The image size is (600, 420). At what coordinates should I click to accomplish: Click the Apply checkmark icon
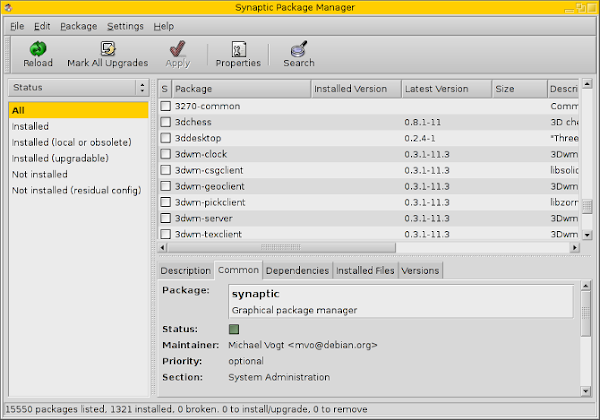(178, 49)
